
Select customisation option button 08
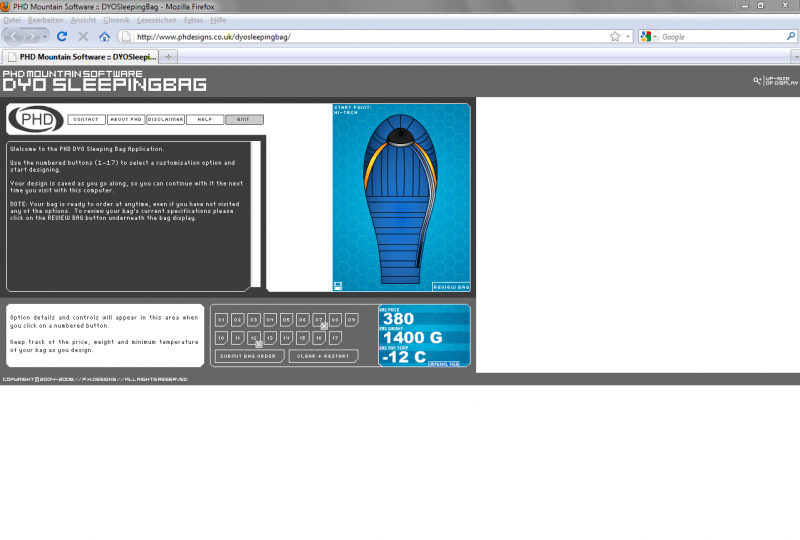point(335,320)
